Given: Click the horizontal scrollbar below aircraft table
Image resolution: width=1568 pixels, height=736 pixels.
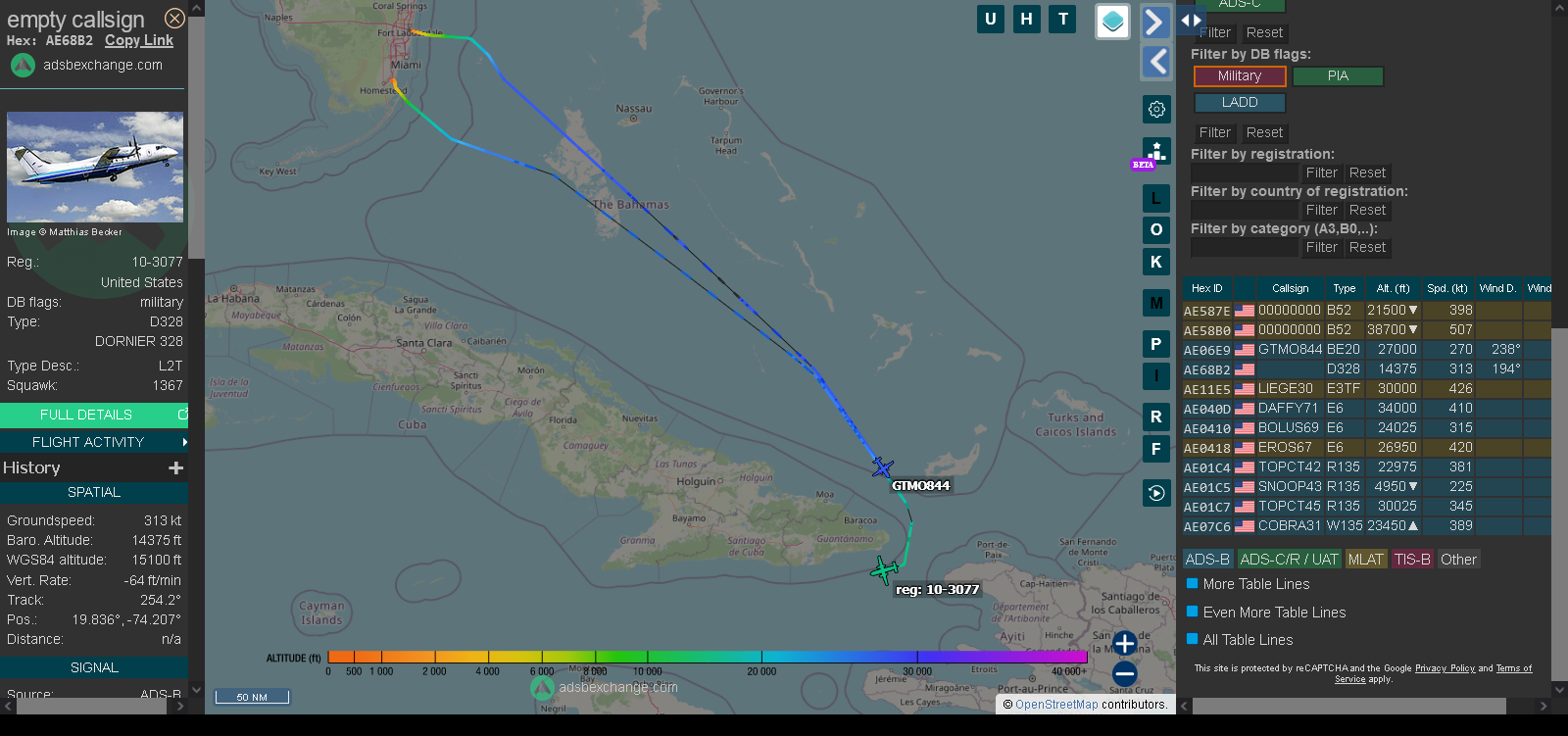Looking at the screenshot, I should (1348, 706).
